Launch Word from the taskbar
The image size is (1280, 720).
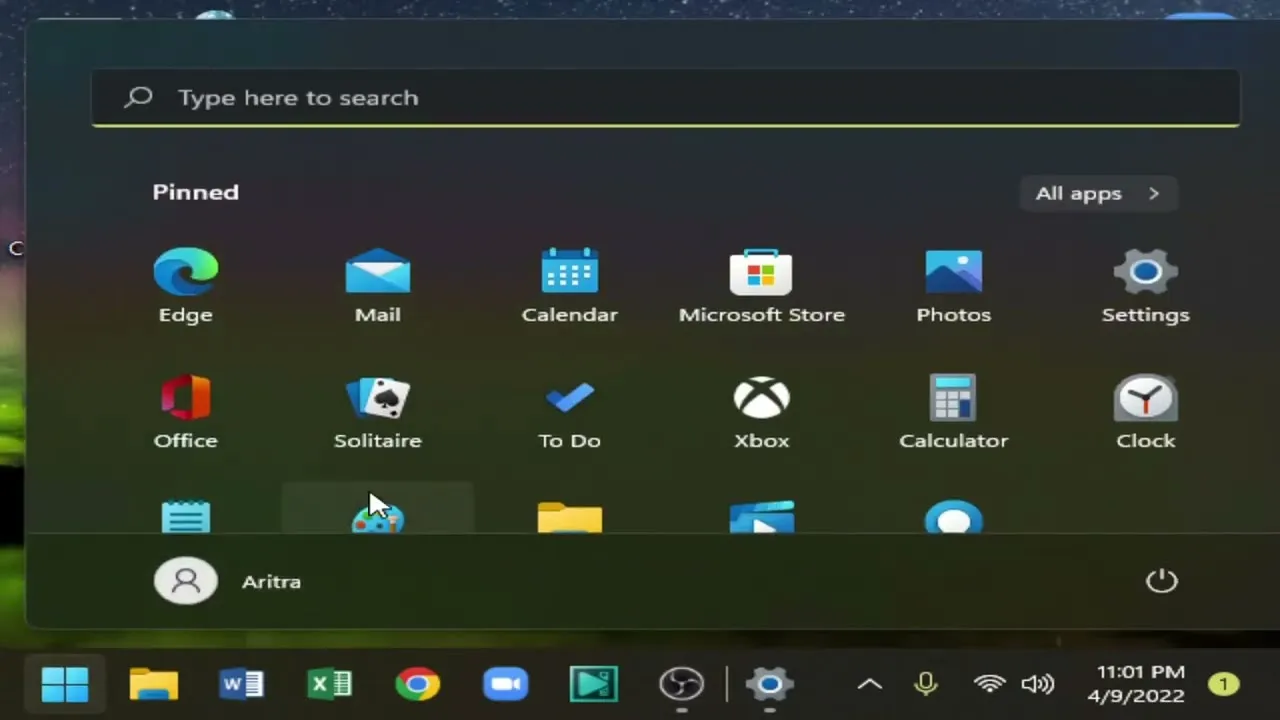tap(241, 685)
